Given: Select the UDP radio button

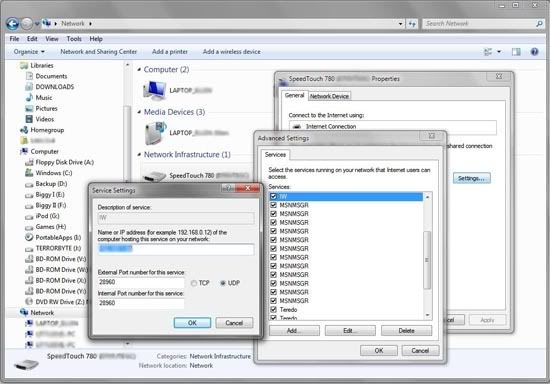Looking at the screenshot, I should 223,283.
